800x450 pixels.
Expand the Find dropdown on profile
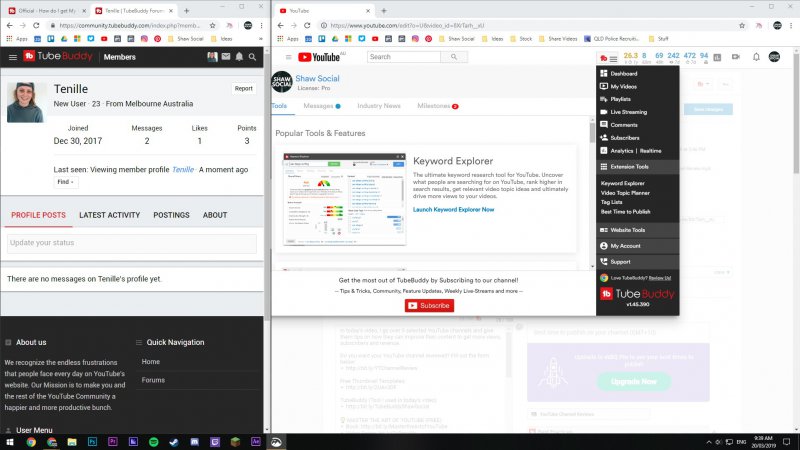[64, 182]
